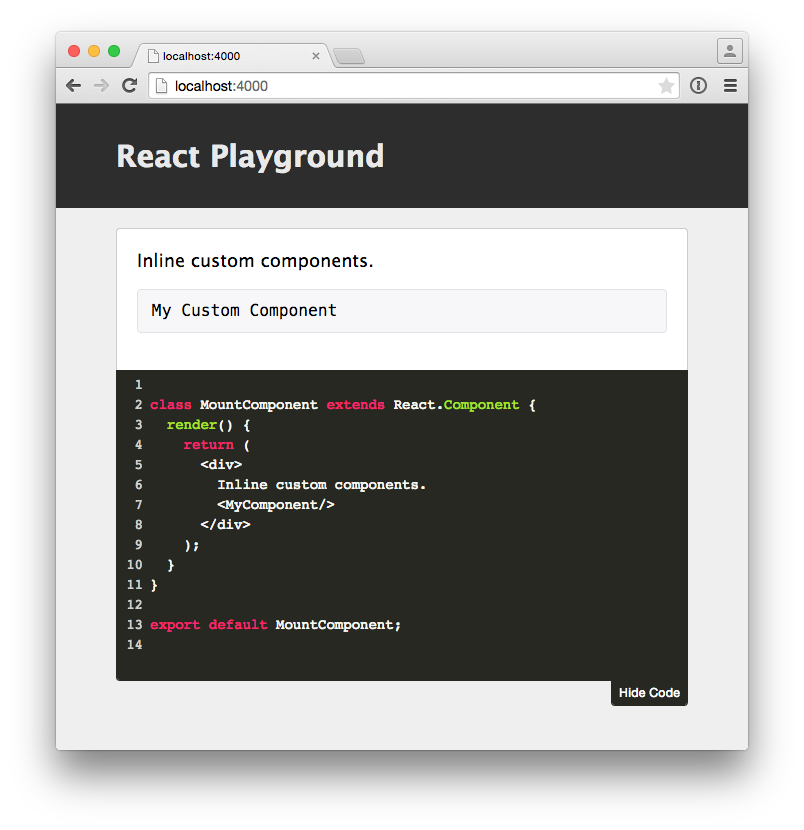
Task: Click the bookmark star icon
Action: [666, 85]
